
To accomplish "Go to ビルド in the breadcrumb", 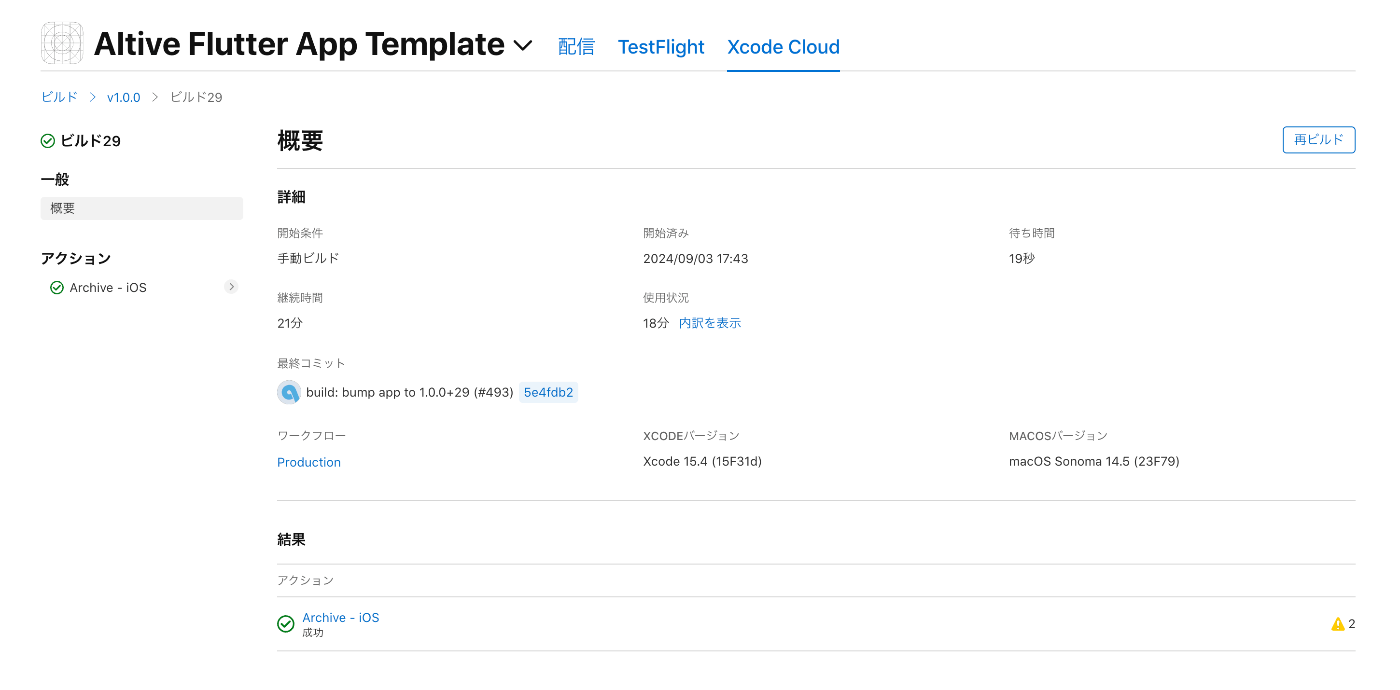I will (x=59, y=97).
